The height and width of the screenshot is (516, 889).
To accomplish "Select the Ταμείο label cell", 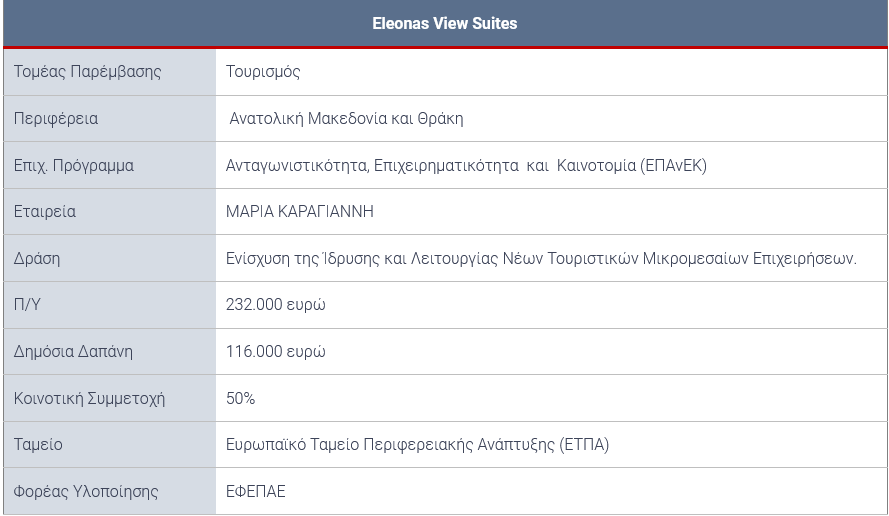I will (110, 445).
